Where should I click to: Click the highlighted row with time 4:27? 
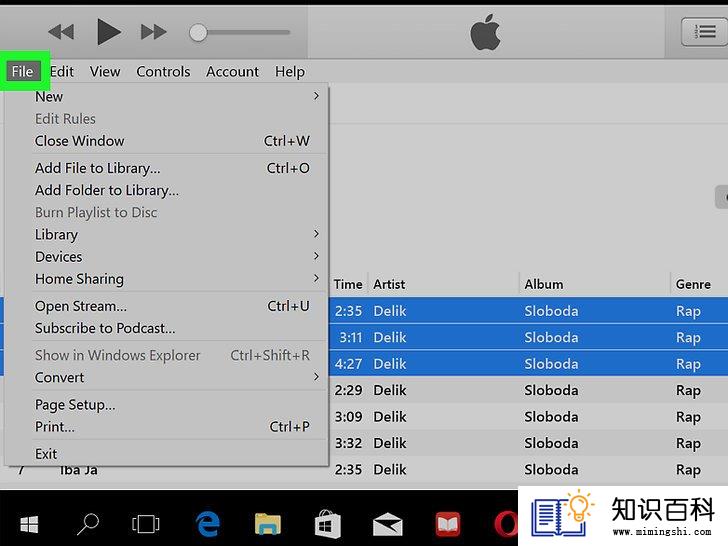pyautogui.click(x=528, y=364)
